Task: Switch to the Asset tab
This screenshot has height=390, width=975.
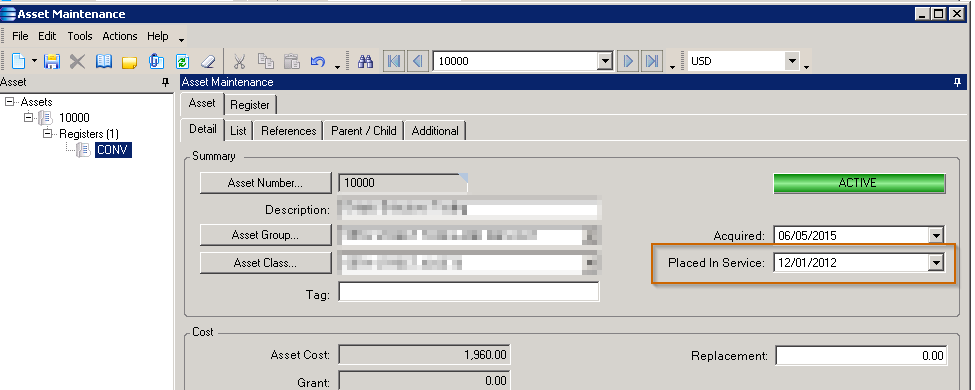Action: [201, 103]
